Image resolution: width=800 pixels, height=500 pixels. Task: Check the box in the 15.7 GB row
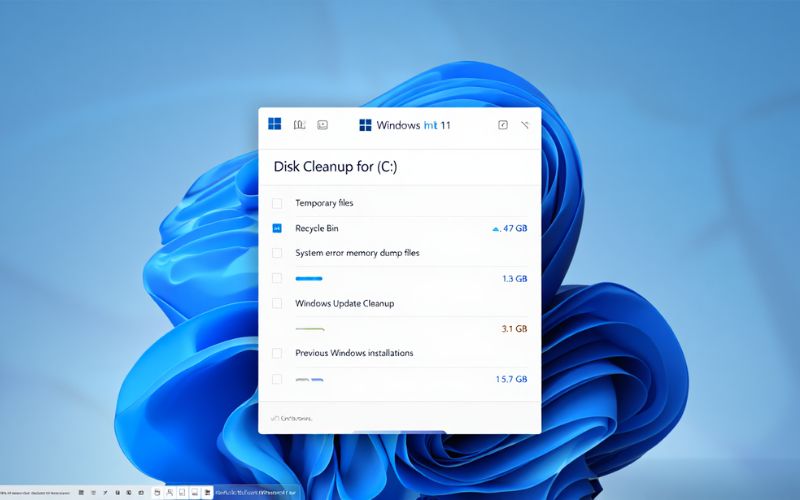(277, 379)
